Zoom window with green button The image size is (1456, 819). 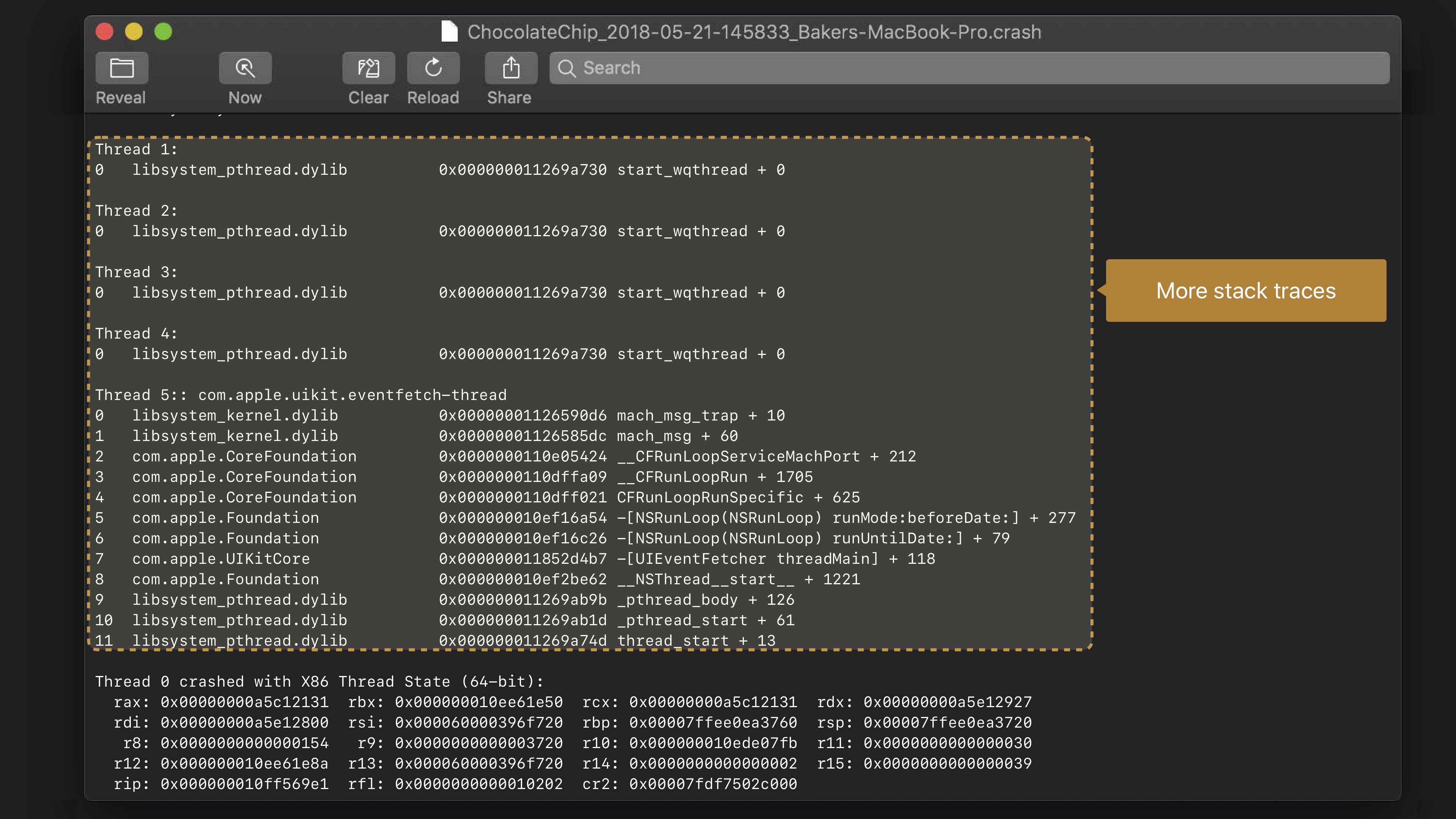tap(163, 31)
